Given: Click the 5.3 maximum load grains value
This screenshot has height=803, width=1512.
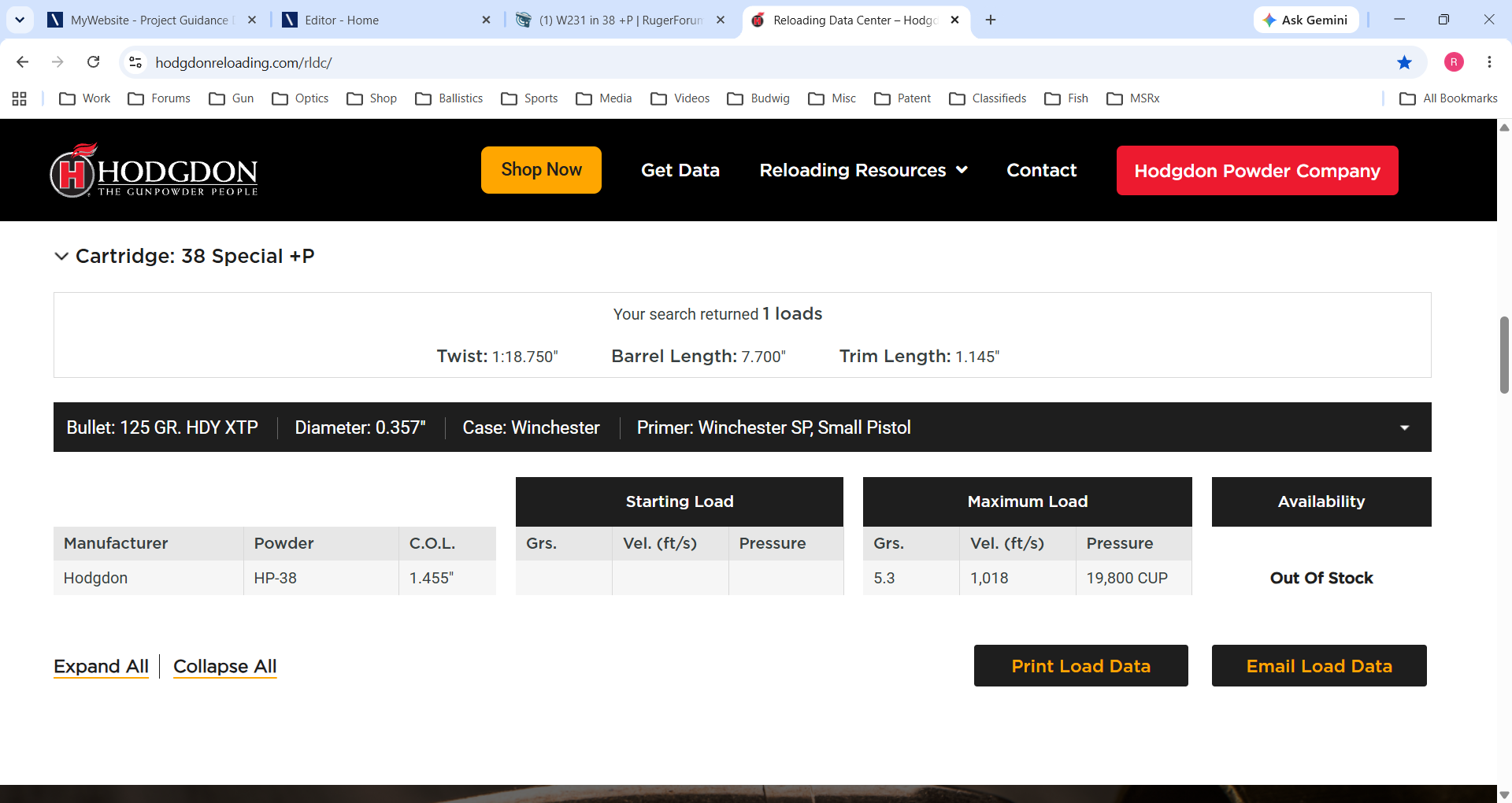Looking at the screenshot, I should (884, 578).
